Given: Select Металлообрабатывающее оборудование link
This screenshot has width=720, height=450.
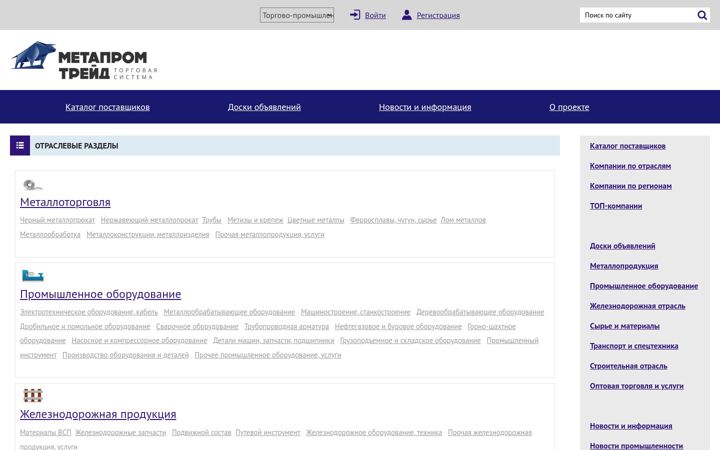Looking at the screenshot, I should point(229,312).
